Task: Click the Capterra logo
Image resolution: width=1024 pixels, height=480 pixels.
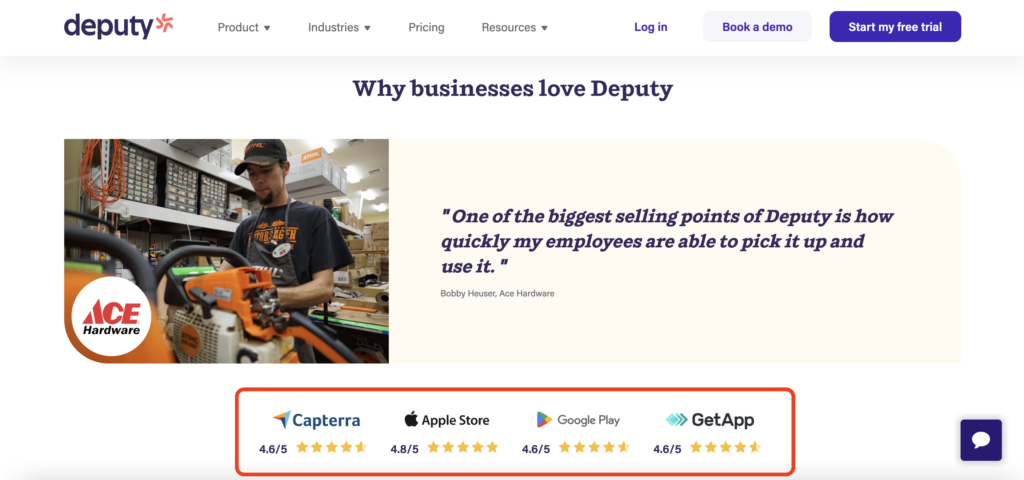Action: [316, 420]
